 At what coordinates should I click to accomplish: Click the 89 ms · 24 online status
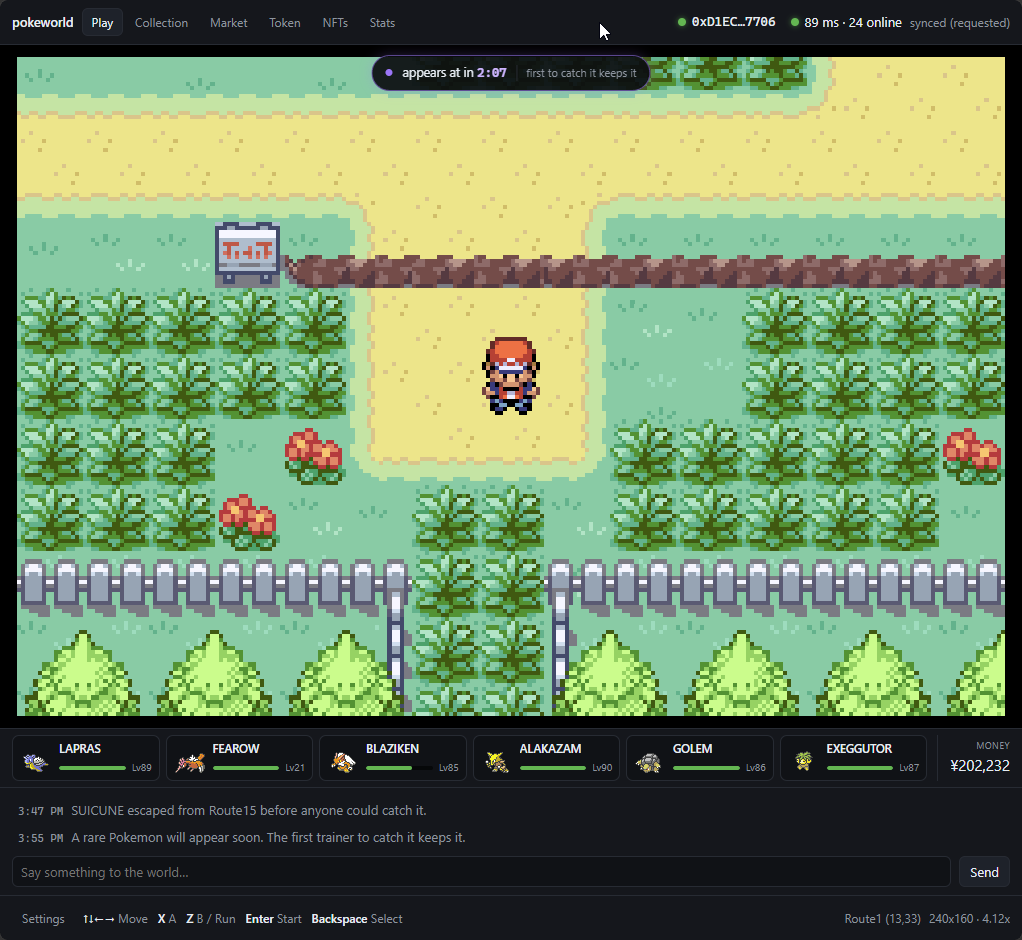tap(853, 23)
